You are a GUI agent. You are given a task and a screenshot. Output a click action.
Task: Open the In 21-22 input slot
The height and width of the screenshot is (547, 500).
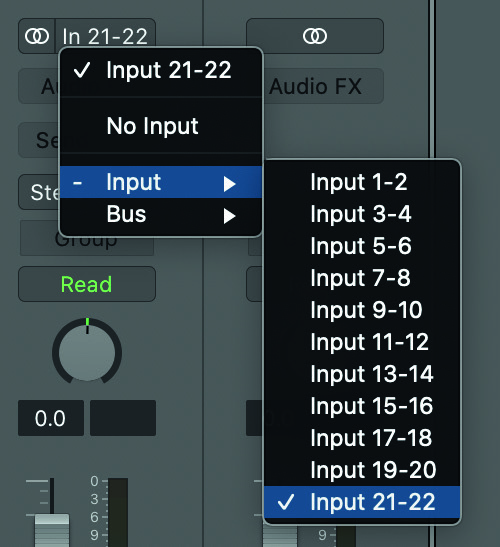[x=105, y=36]
